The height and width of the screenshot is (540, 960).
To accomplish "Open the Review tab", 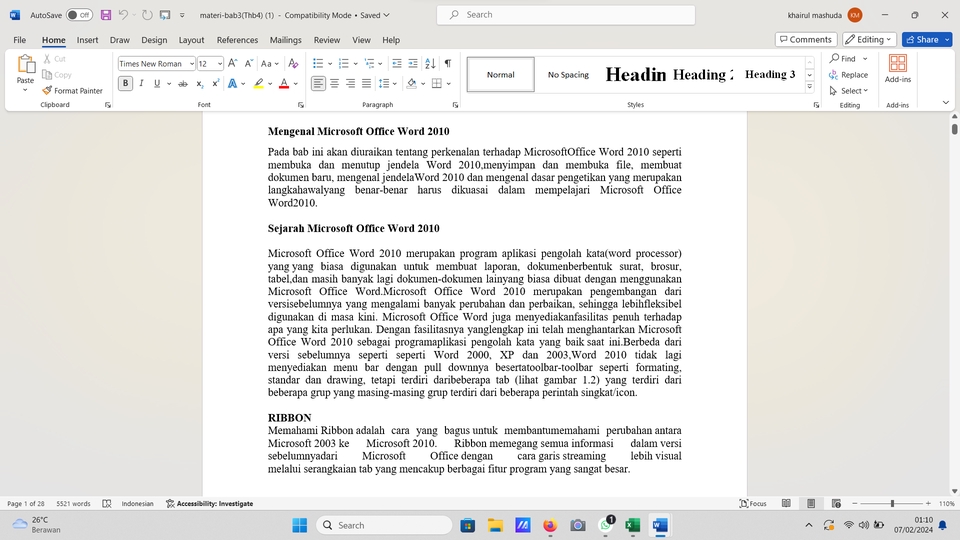I will tap(327, 40).
